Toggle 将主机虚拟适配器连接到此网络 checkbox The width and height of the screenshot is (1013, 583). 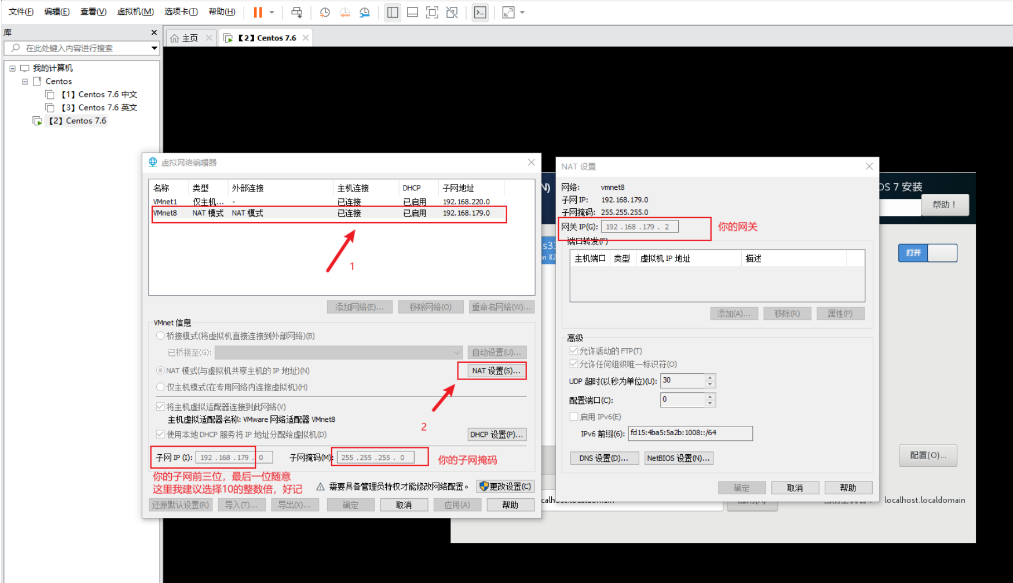pyautogui.click(x=160, y=407)
